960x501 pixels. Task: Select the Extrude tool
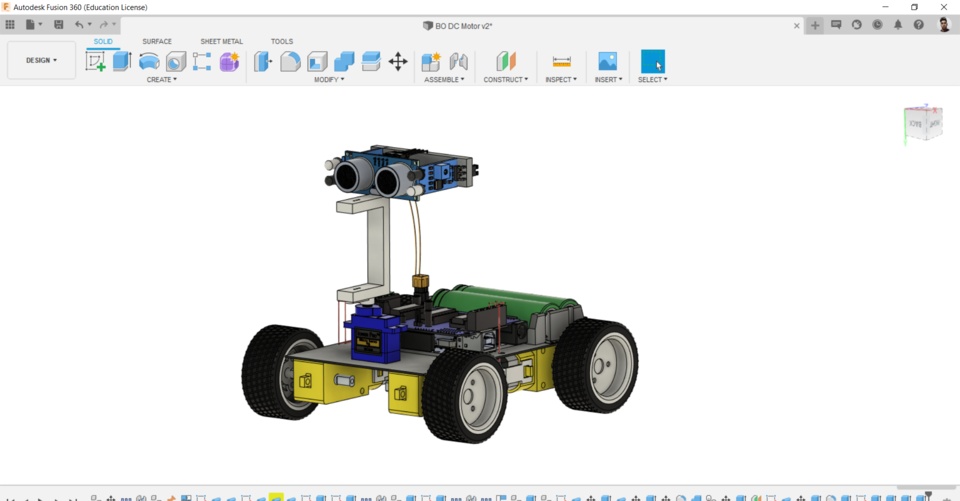coord(122,61)
